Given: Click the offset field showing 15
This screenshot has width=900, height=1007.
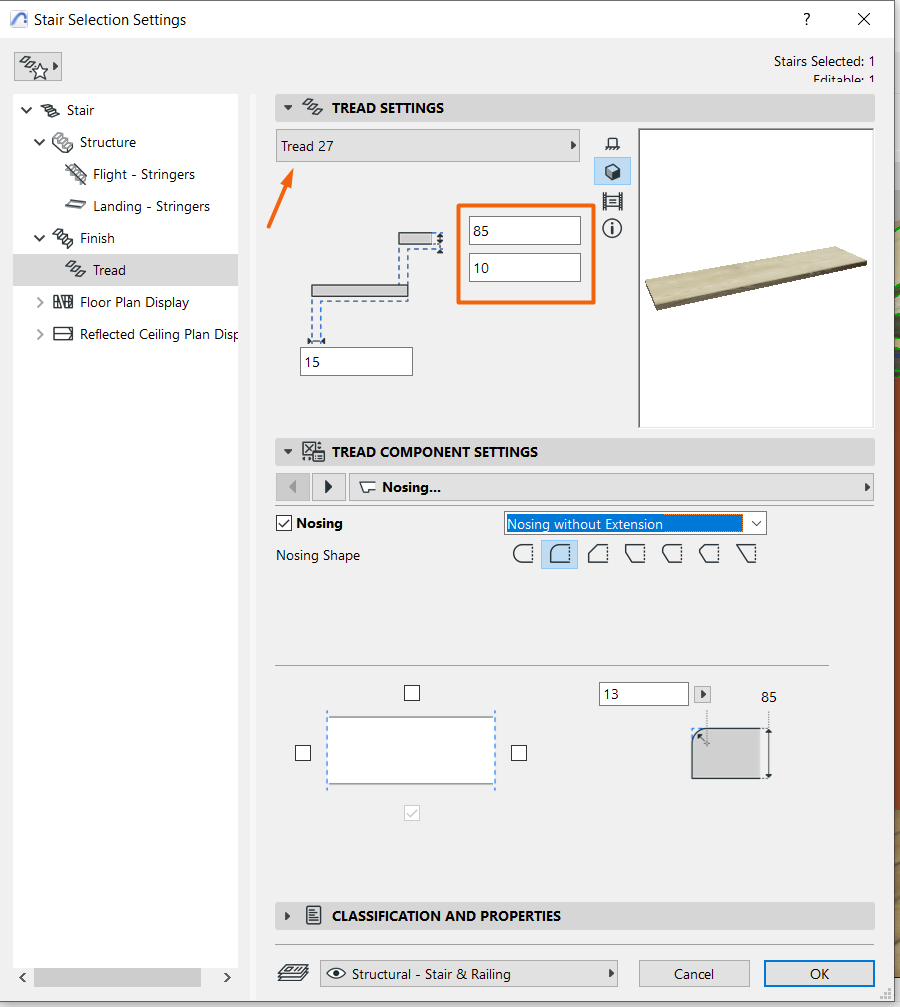Looking at the screenshot, I should tap(357, 362).
